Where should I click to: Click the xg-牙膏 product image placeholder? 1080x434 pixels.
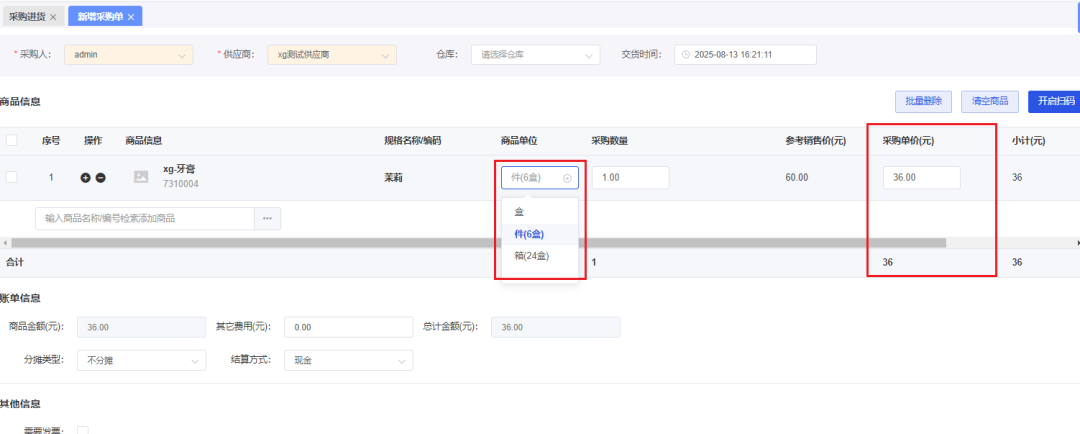click(141, 177)
